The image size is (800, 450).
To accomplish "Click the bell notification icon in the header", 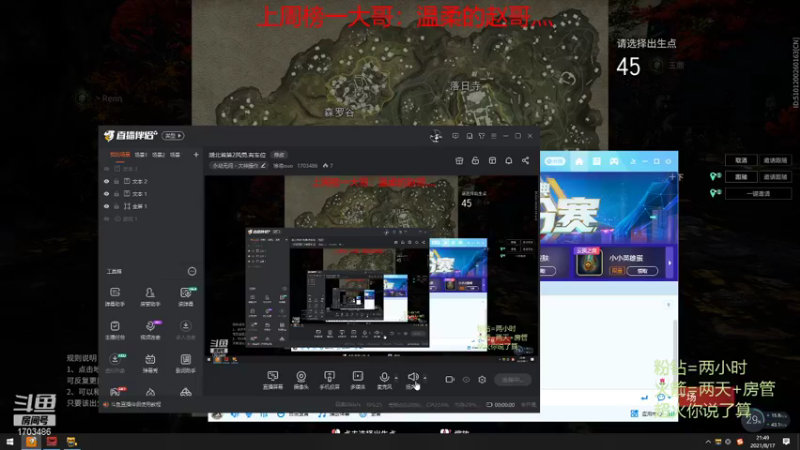I will click(509, 161).
